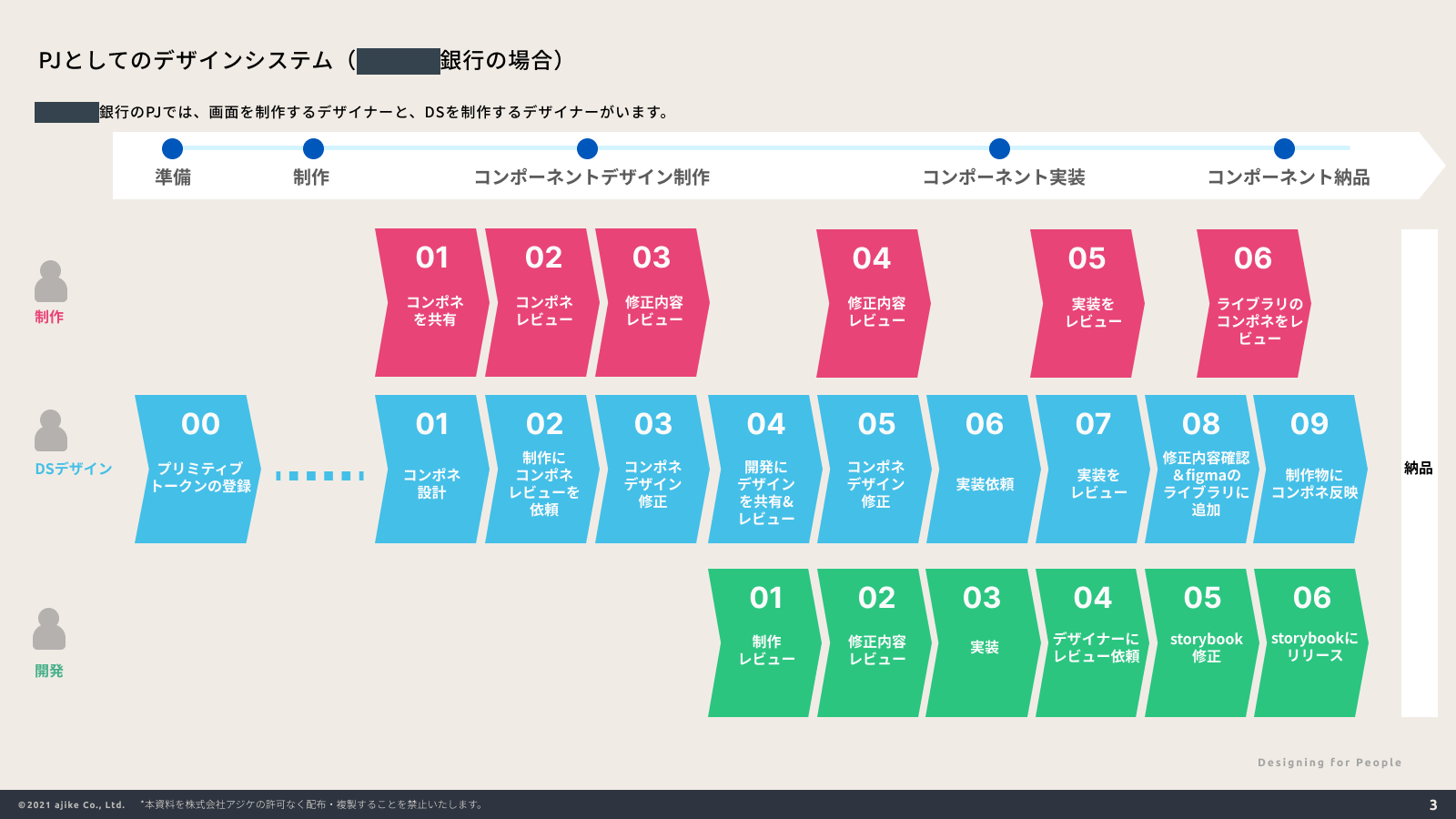
Task: Click the 制作 timeline dot
Action: pyautogui.click(x=313, y=148)
